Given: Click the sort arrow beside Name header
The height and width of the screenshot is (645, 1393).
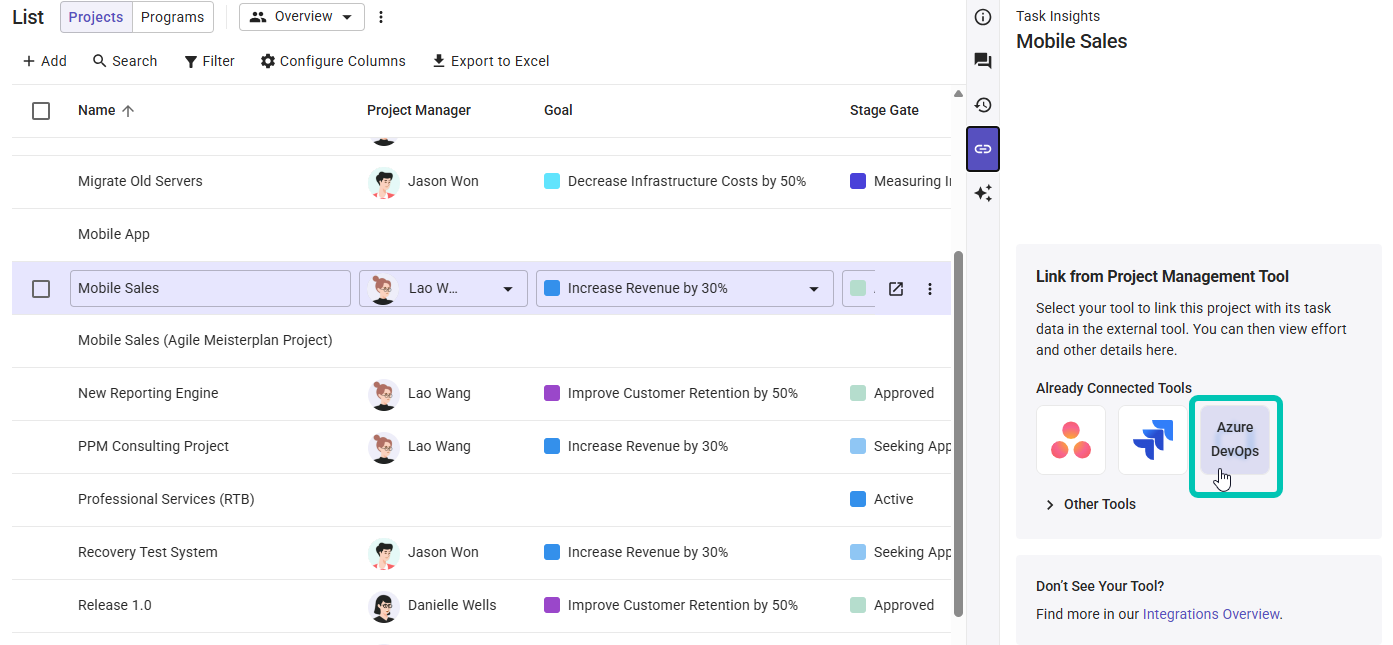Looking at the screenshot, I should (x=128, y=111).
